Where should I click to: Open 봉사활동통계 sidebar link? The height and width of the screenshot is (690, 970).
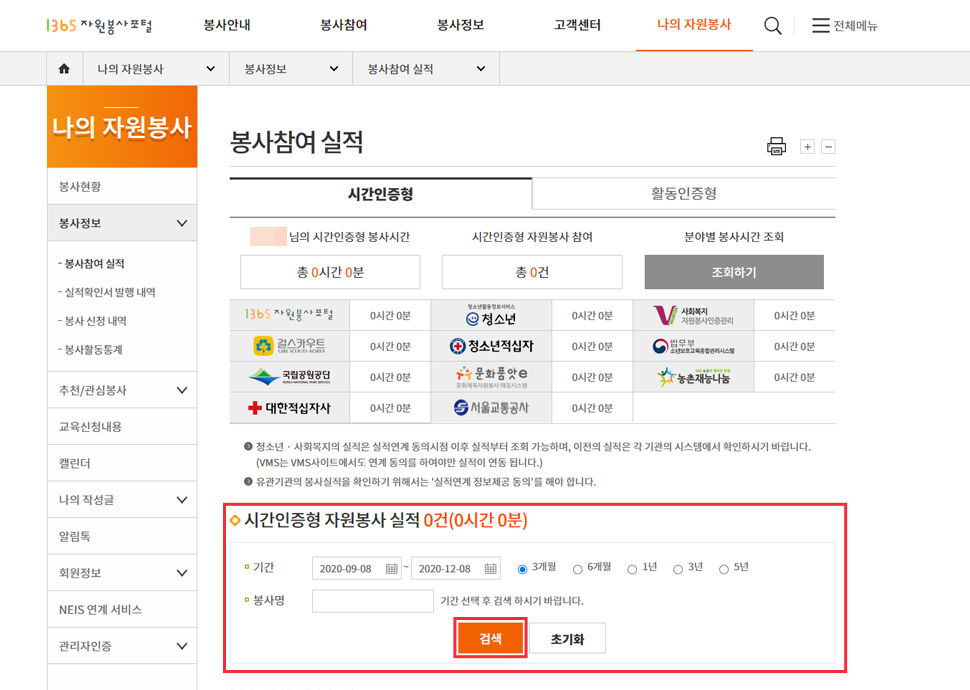coord(93,350)
